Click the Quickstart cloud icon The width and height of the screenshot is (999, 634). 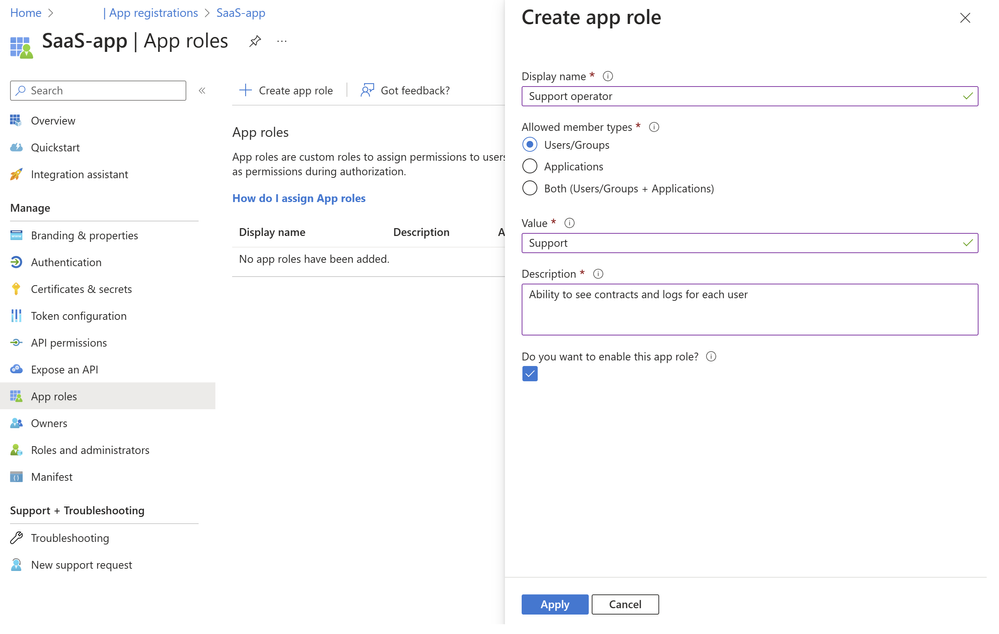[16, 147]
